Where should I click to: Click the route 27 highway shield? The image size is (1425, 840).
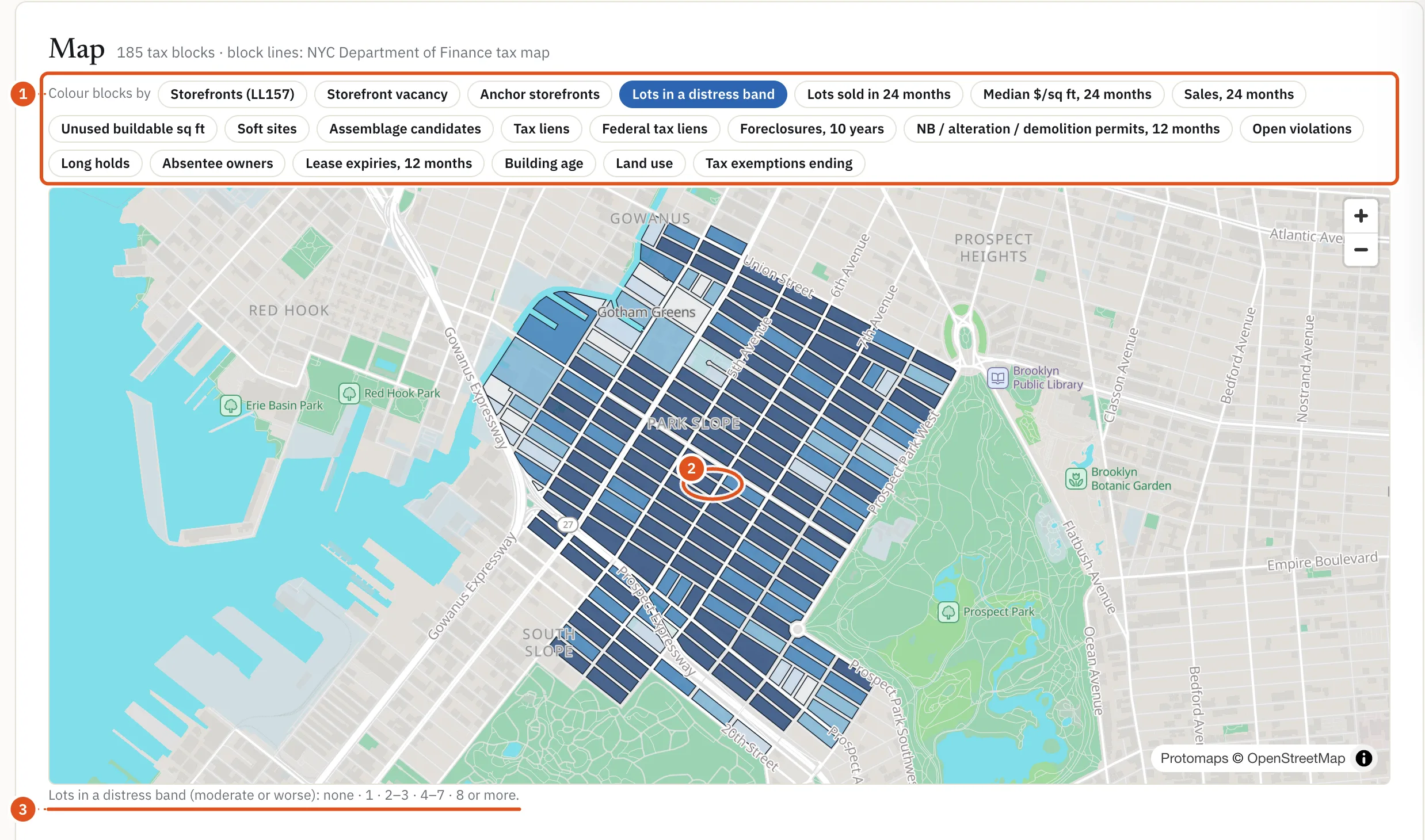coord(568,524)
